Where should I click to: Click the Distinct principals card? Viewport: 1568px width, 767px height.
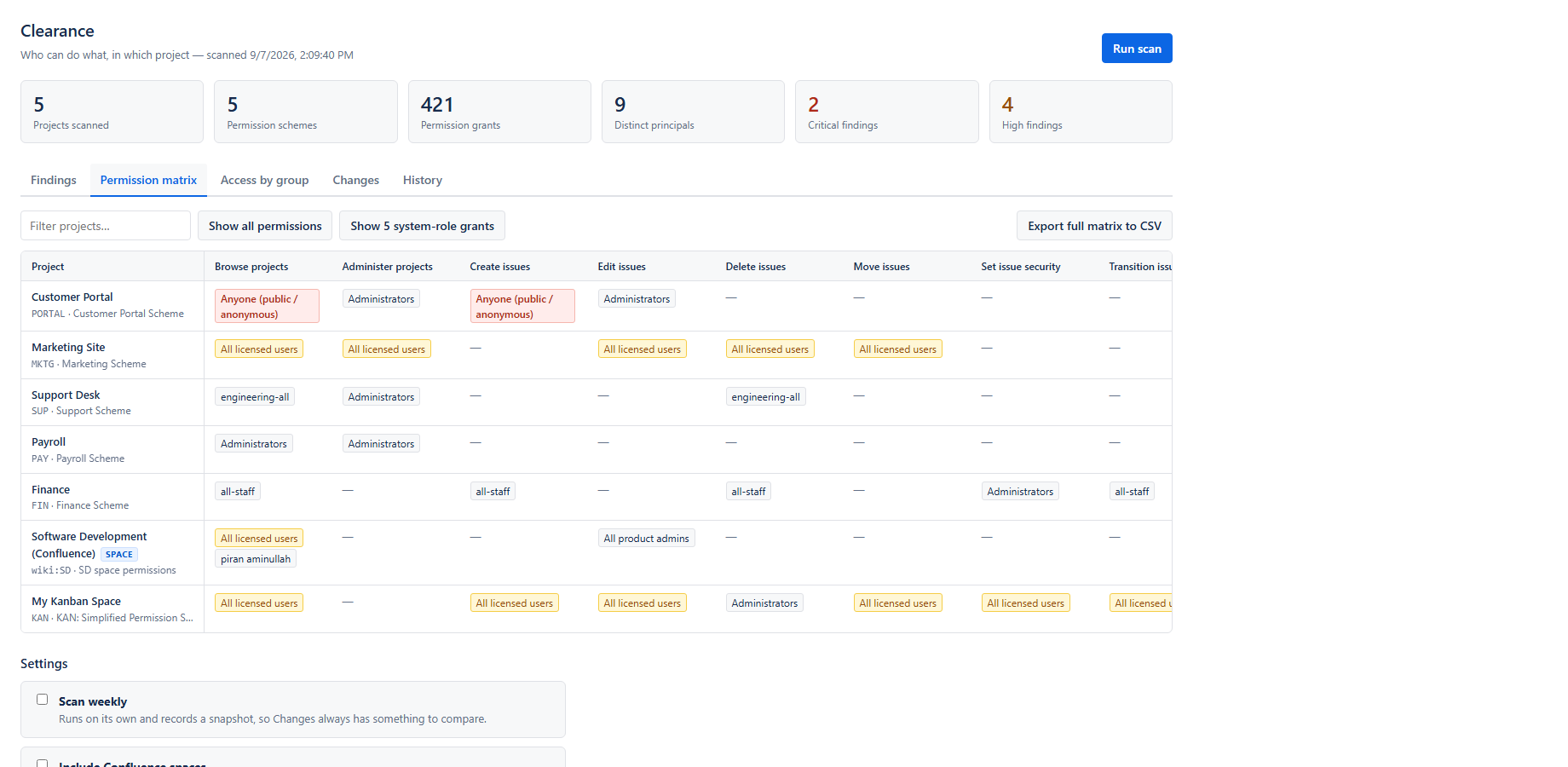[x=693, y=112]
